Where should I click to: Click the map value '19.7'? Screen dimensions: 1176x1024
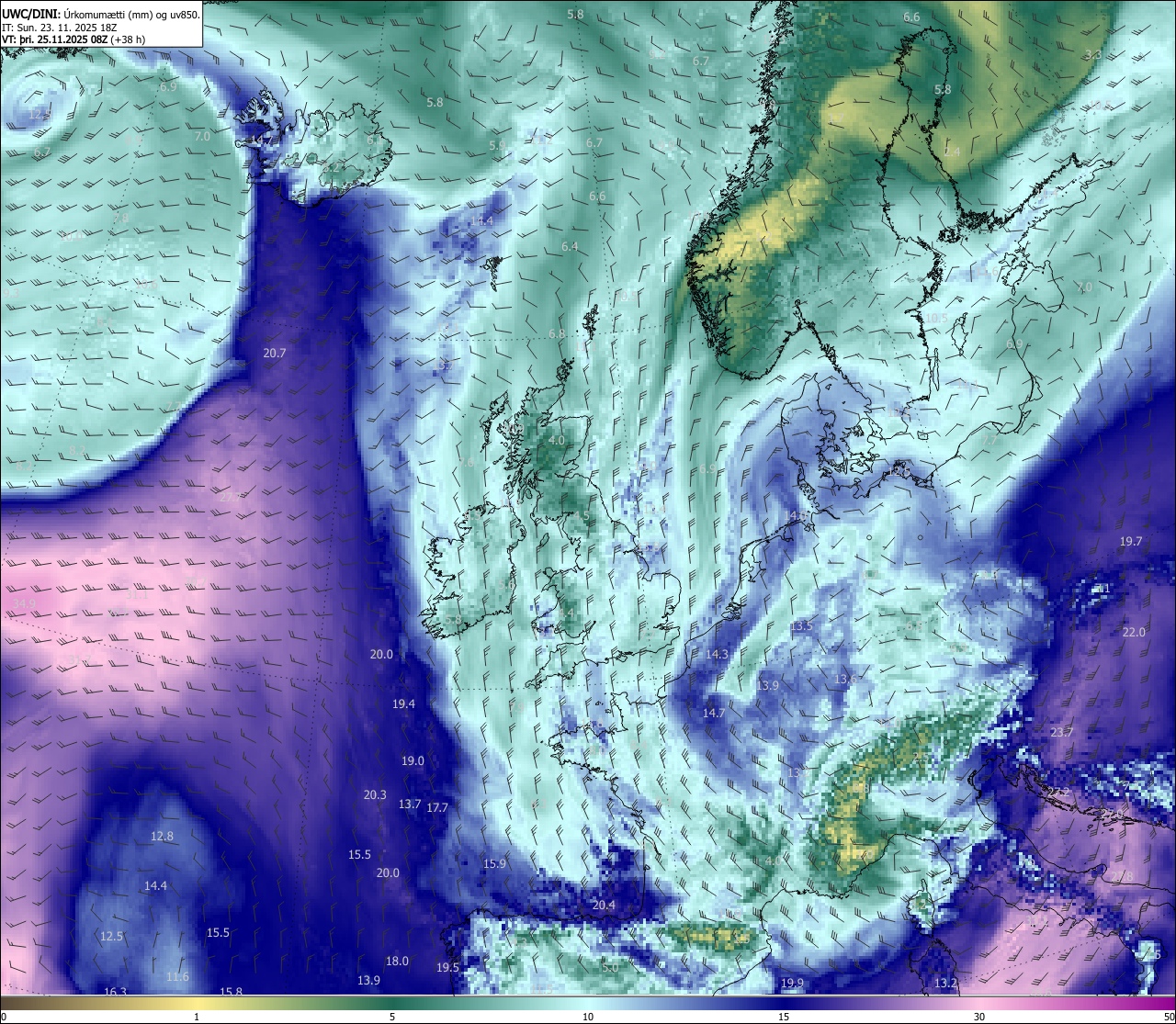click(1131, 542)
